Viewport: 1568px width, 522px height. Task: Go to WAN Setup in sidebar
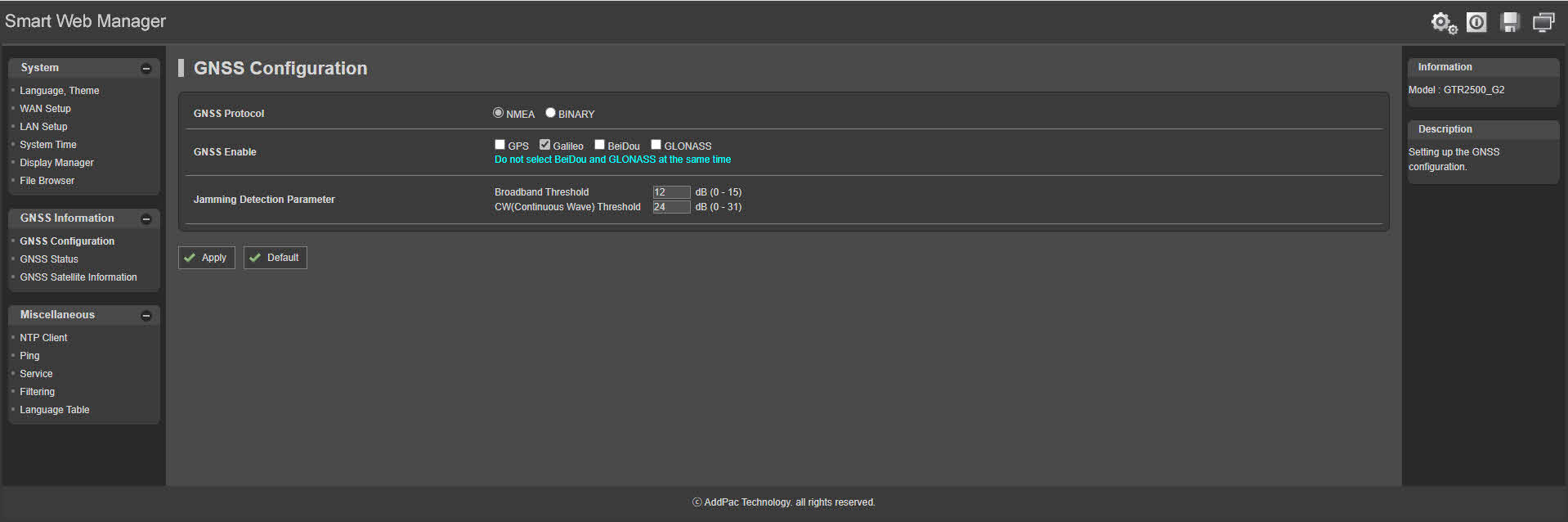(45, 109)
